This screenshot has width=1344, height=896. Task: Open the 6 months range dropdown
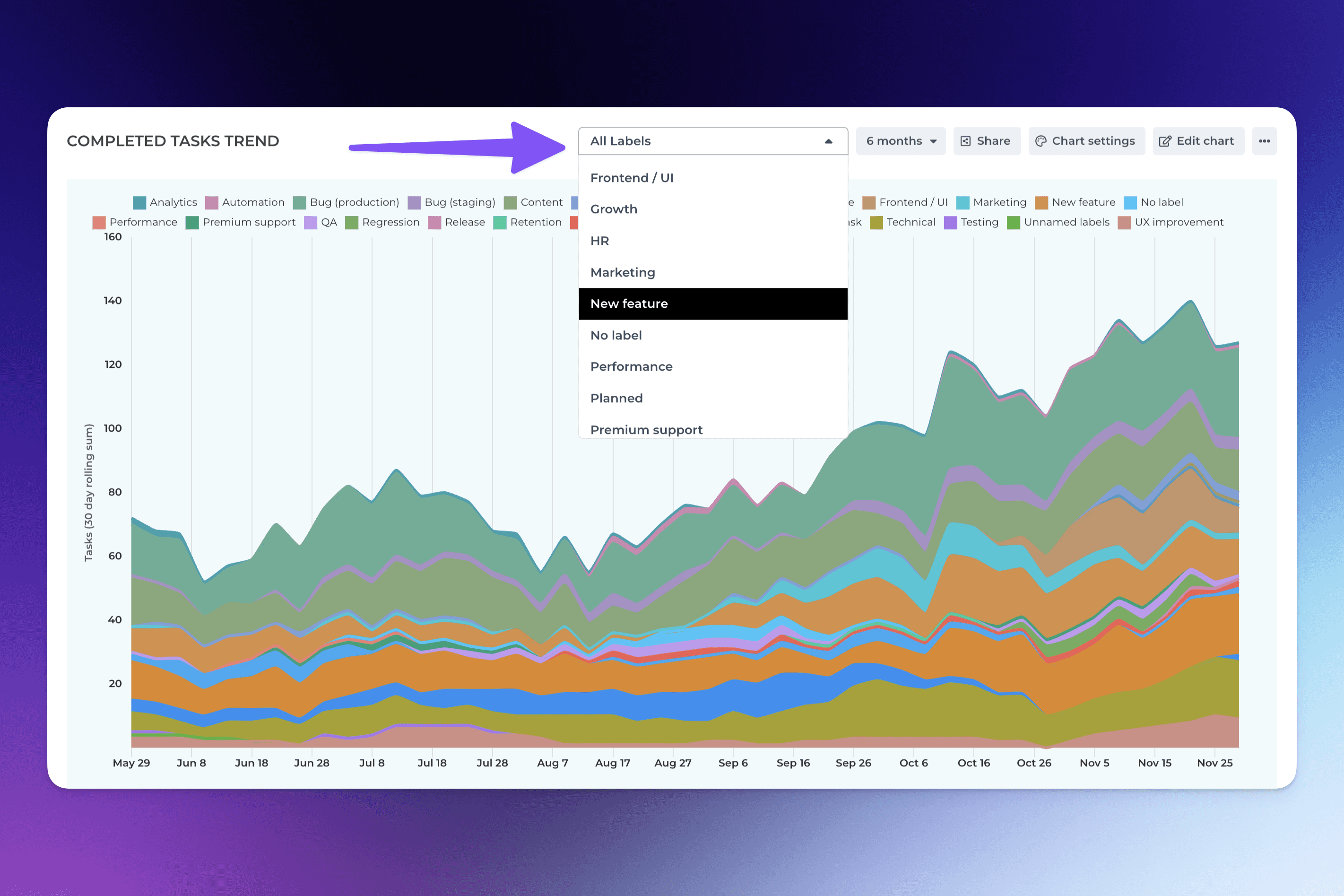click(901, 141)
